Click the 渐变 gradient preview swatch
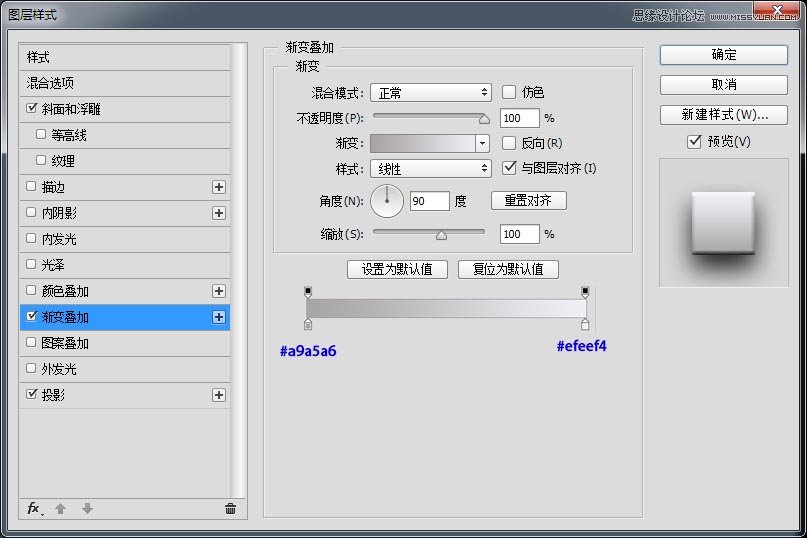 423,143
